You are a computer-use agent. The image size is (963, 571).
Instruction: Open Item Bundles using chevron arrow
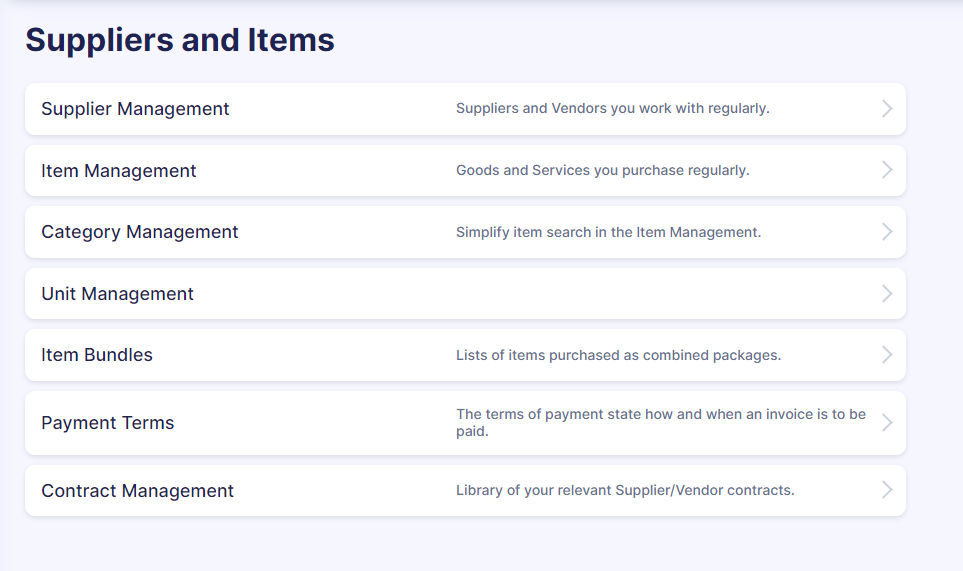pos(887,355)
